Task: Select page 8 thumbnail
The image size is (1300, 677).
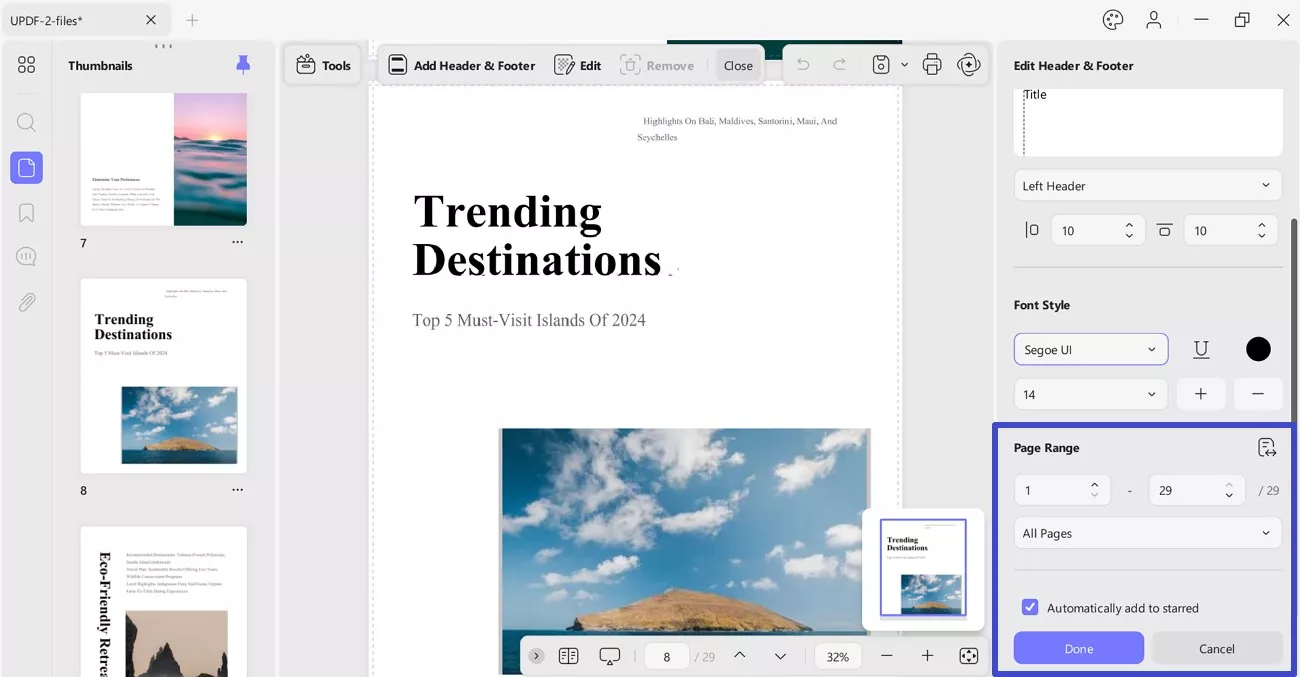Action: (163, 376)
